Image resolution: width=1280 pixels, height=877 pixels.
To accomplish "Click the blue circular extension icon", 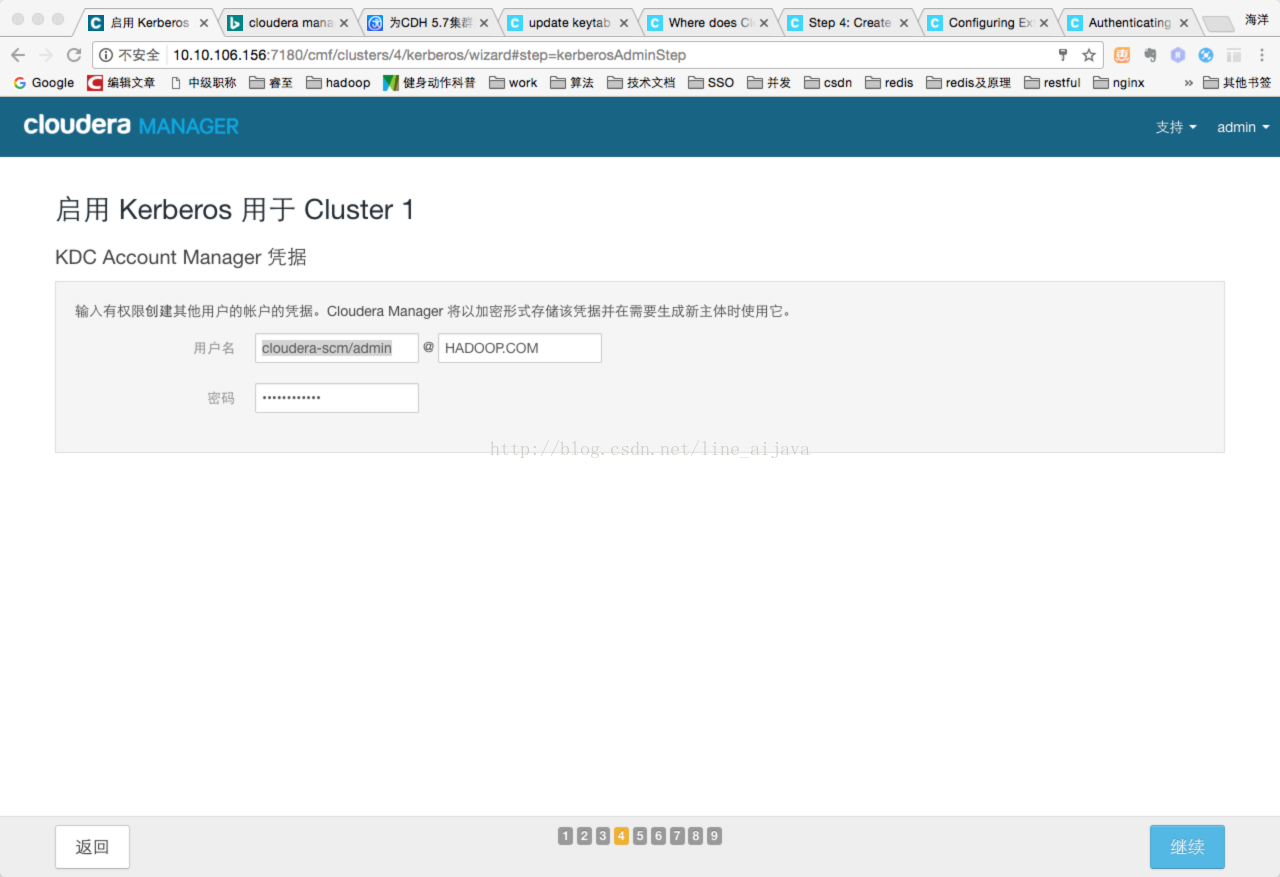I will point(1206,55).
